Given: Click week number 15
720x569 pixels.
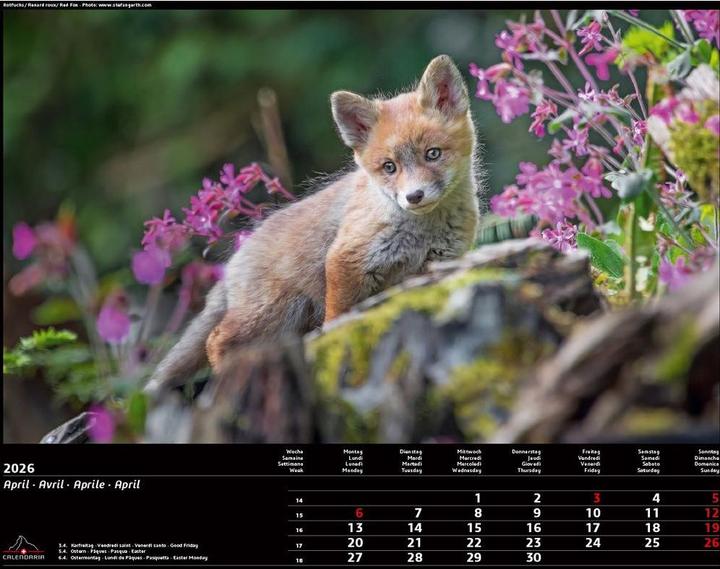Looking at the screenshot, I should tap(299, 515).
